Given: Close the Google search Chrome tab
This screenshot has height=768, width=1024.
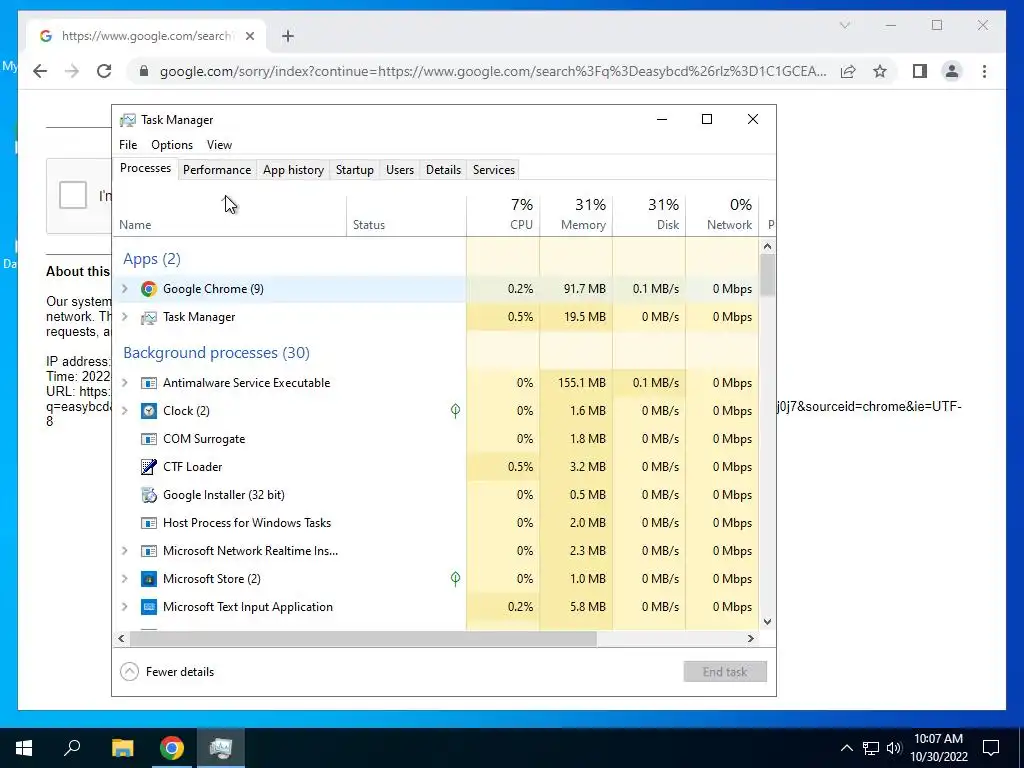Looking at the screenshot, I should 249,36.
